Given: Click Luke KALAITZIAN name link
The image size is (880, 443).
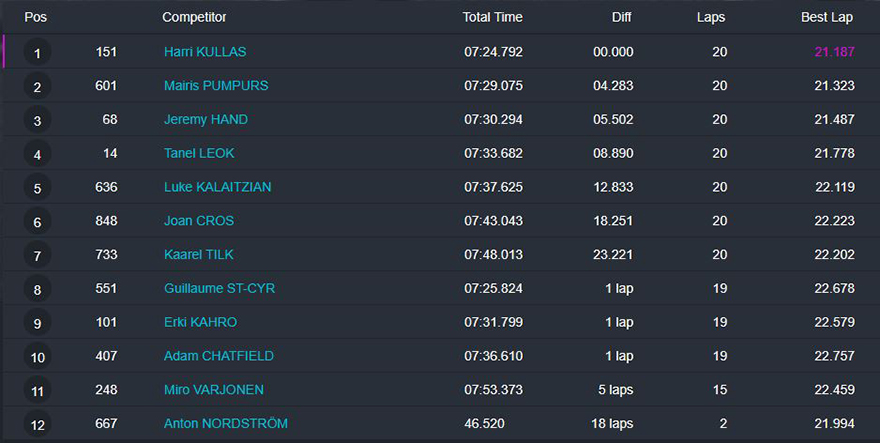Looking at the screenshot, I should (x=217, y=187).
